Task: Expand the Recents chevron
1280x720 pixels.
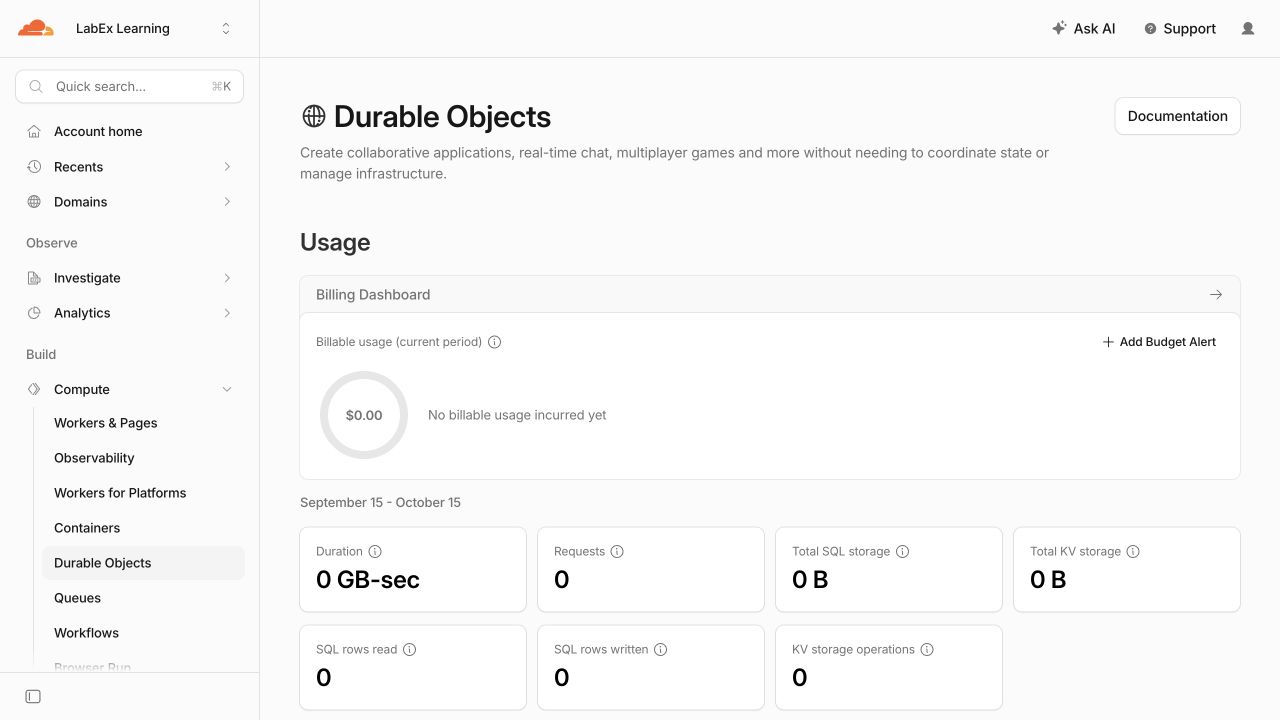Action: [x=227, y=167]
